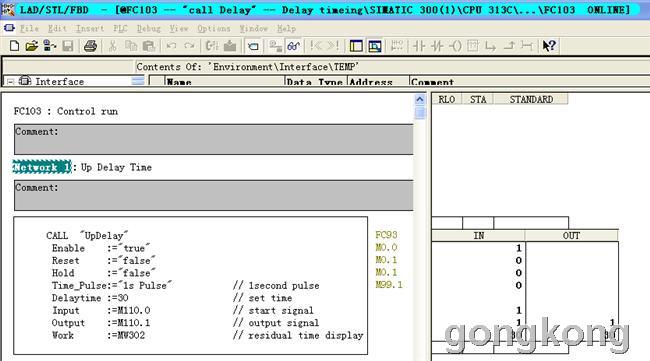The image size is (650, 361).
Task: Click the Delaytime :=30 line
Action: click(90, 298)
